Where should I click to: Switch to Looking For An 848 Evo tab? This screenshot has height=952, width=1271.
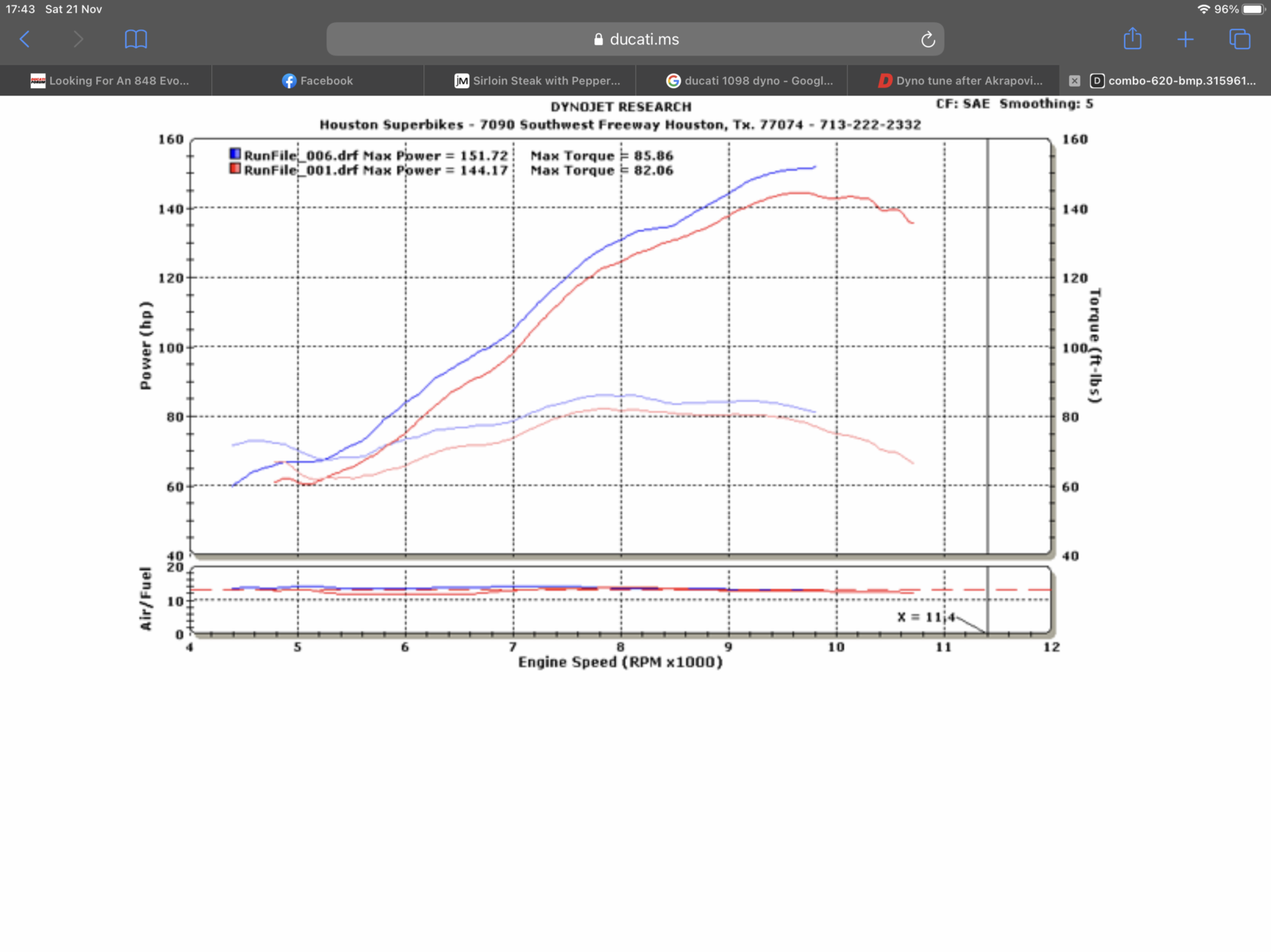(106, 80)
